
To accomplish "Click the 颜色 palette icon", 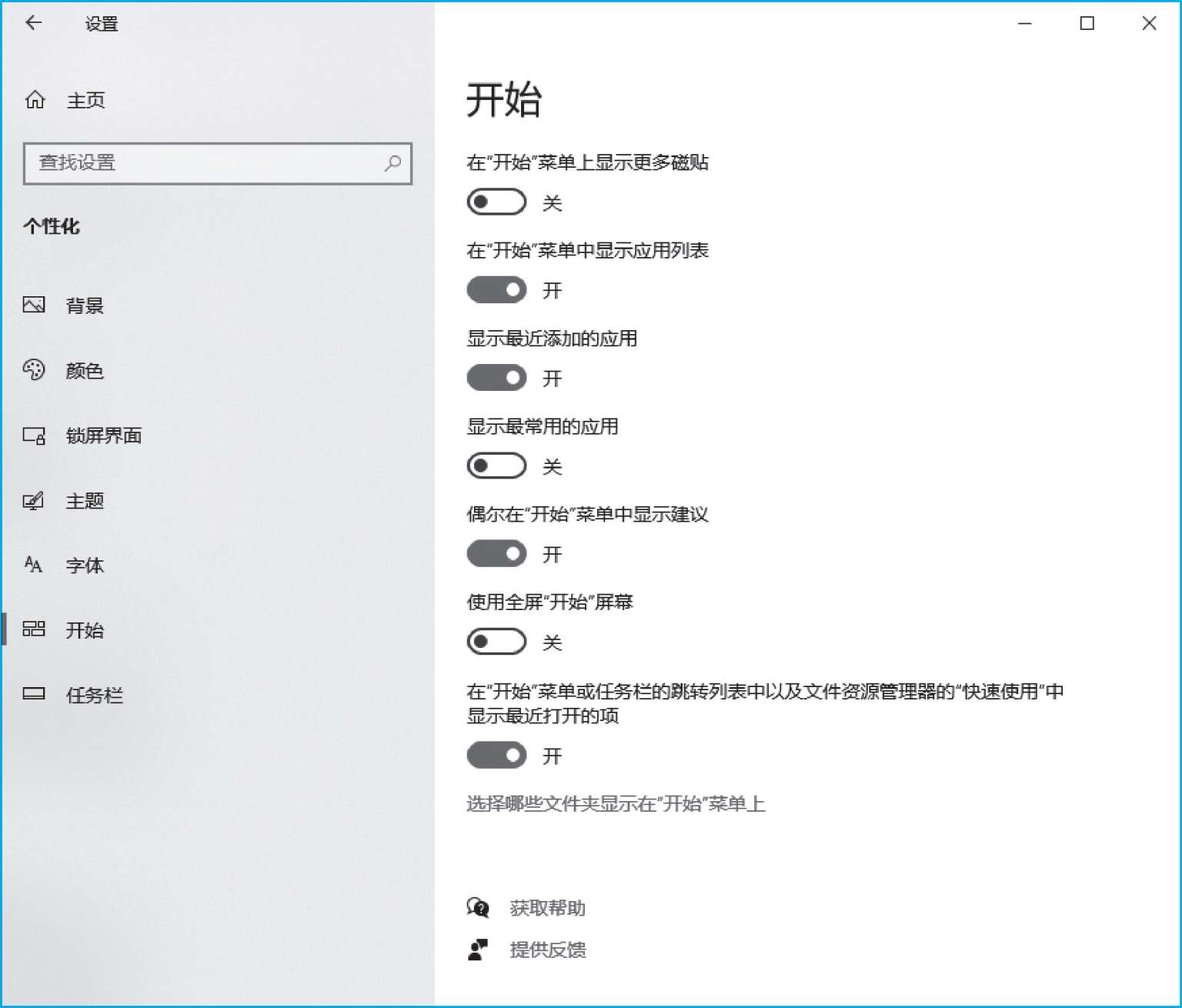I will tap(34, 370).
